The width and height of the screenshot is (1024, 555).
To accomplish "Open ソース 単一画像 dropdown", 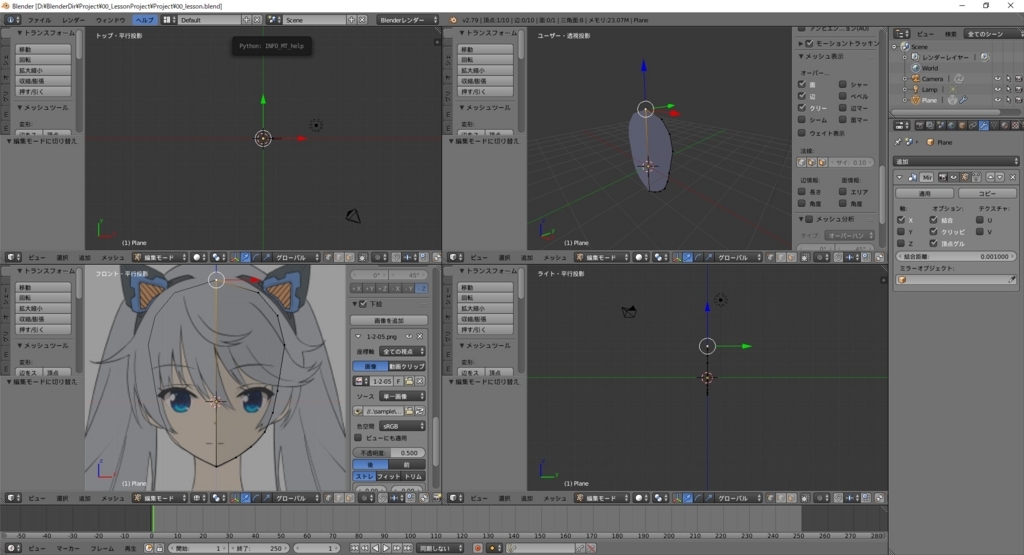I will click(x=402, y=396).
